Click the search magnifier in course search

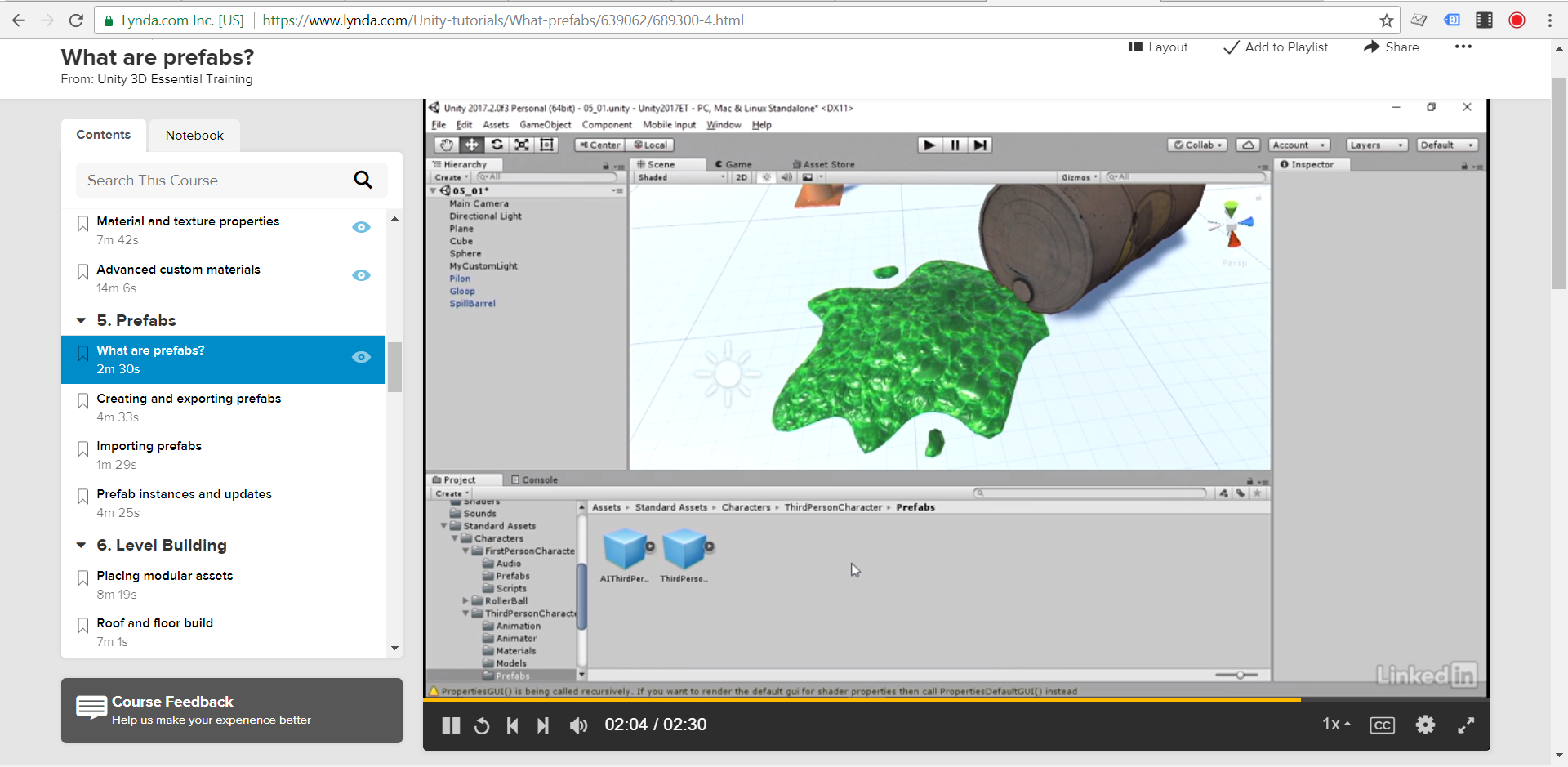point(363,180)
